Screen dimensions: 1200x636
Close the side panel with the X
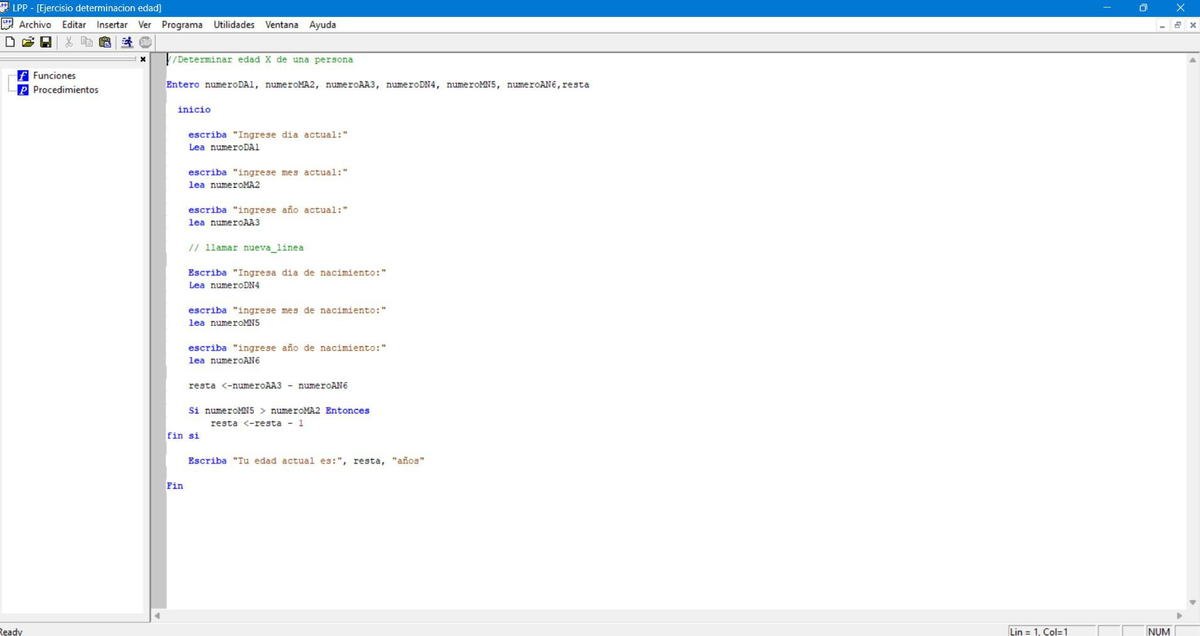click(x=143, y=60)
